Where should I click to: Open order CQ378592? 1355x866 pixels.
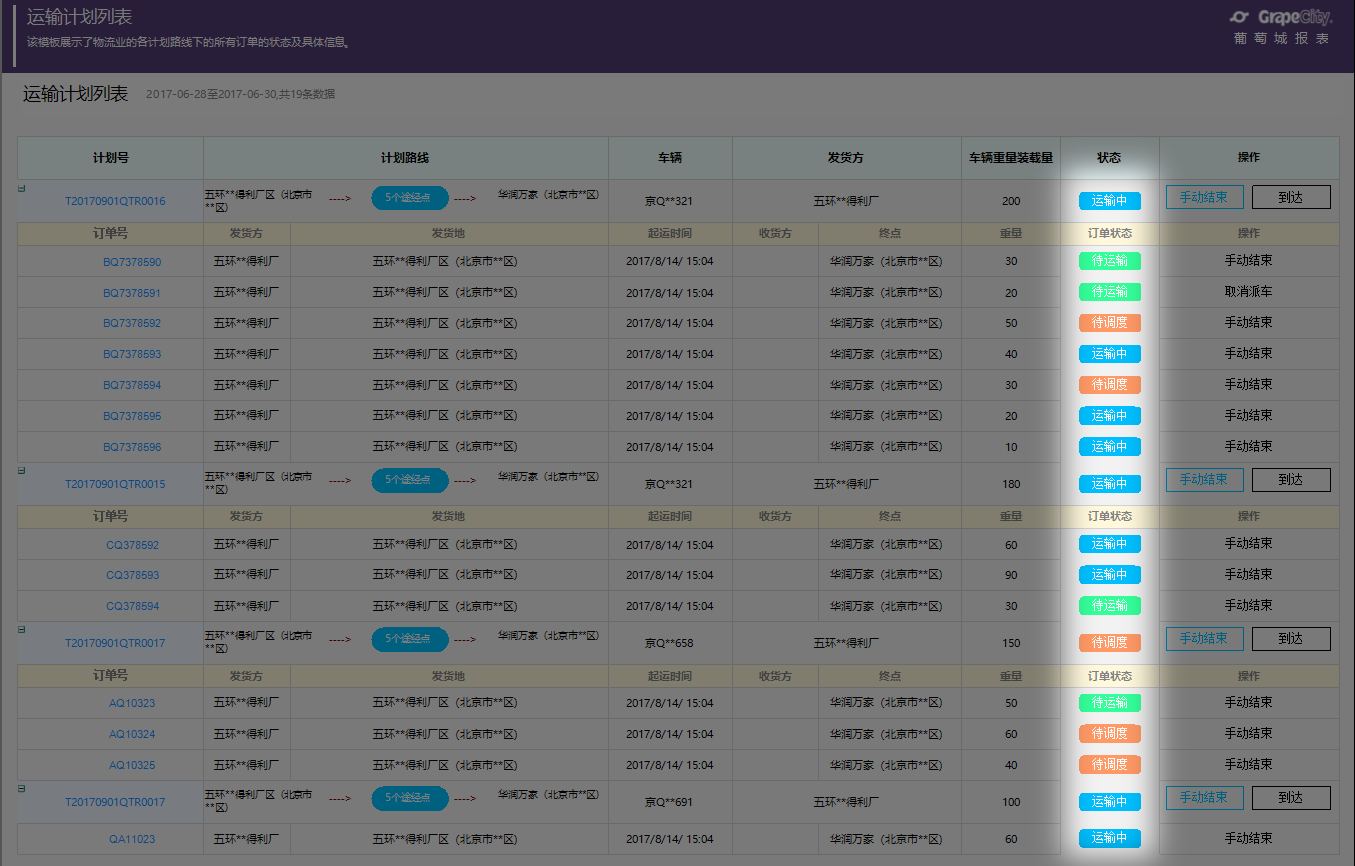click(132, 546)
